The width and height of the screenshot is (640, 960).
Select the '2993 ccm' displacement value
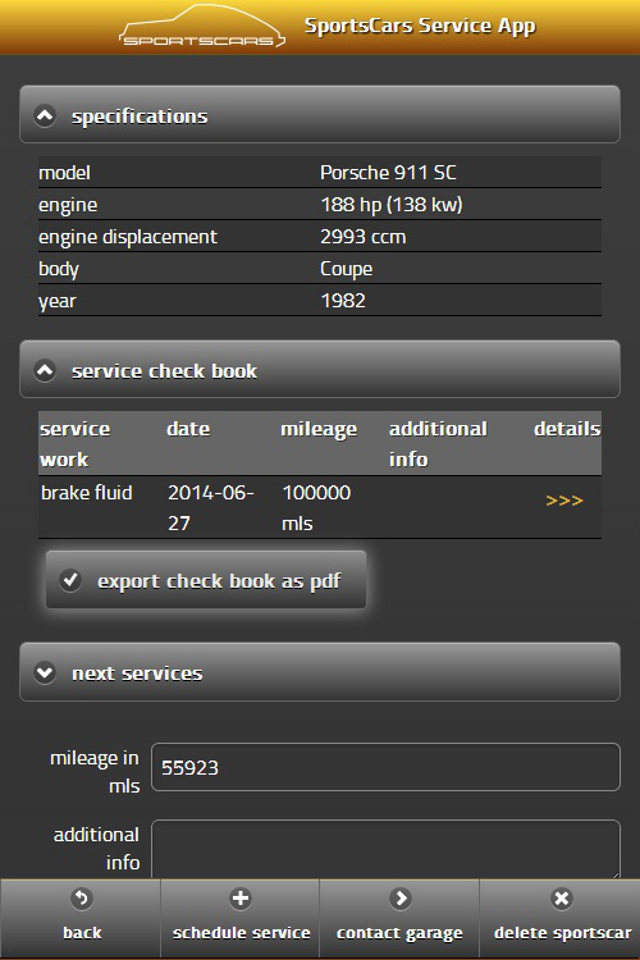[x=363, y=237]
